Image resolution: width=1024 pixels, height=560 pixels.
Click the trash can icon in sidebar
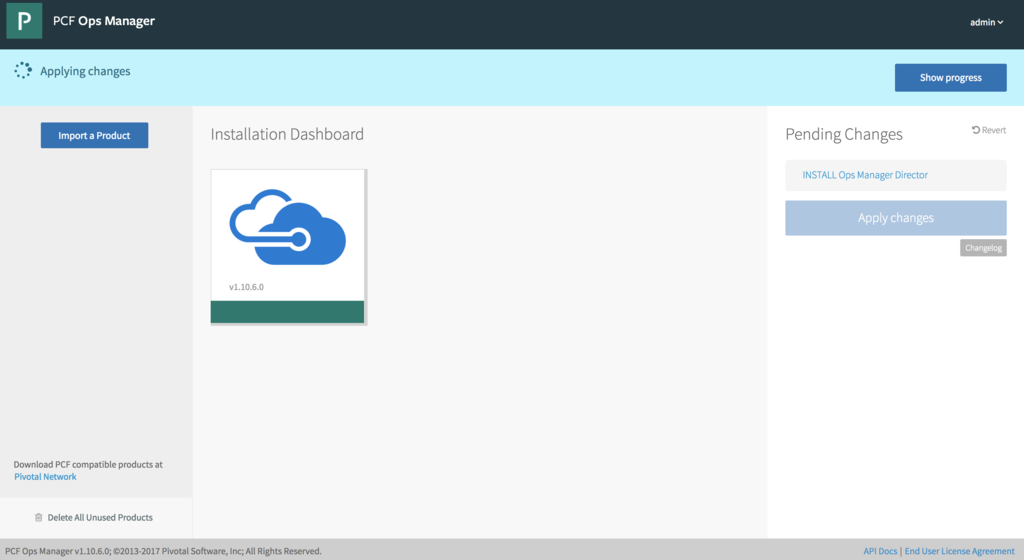pos(39,517)
